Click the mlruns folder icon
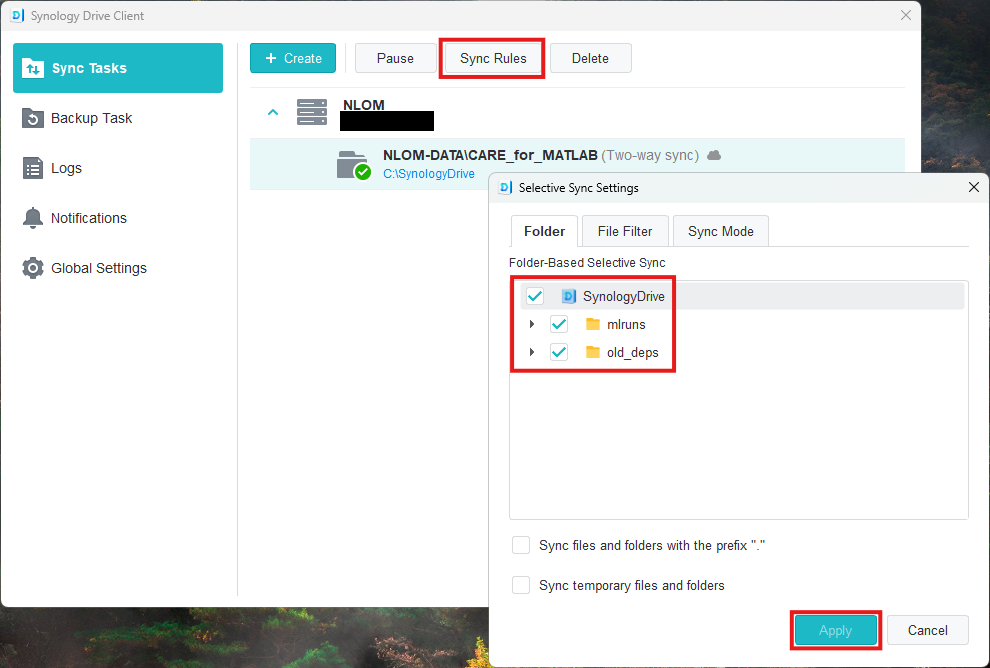This screenshot has width=990, height=668. tap(592, 324)
